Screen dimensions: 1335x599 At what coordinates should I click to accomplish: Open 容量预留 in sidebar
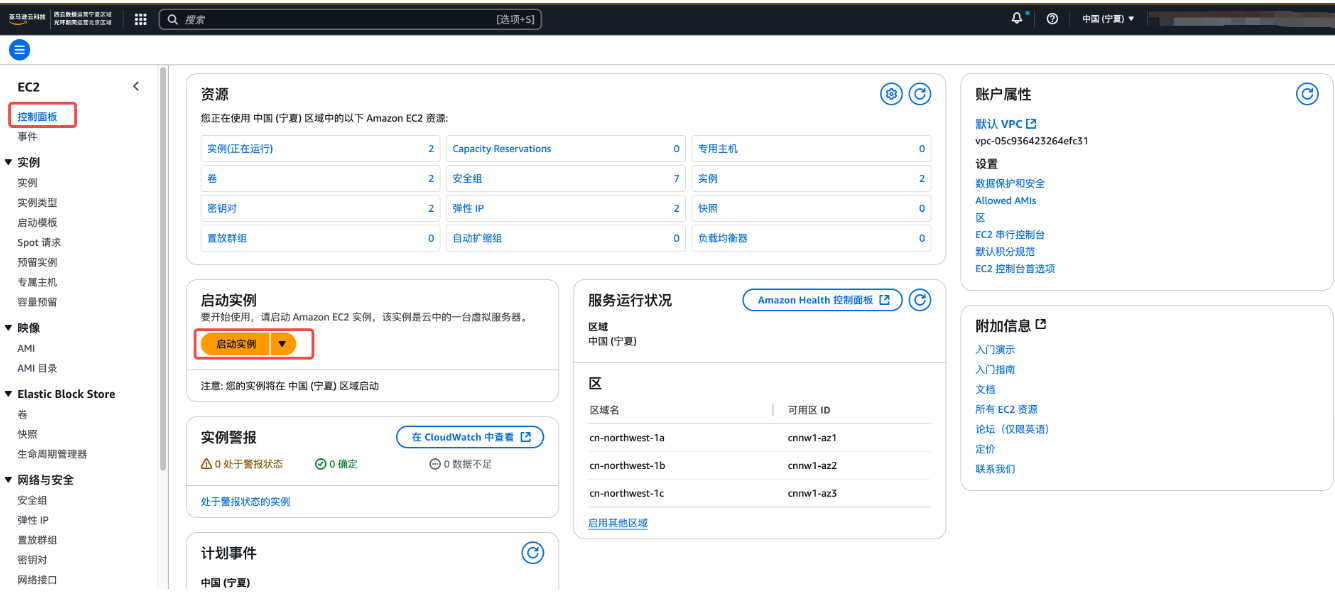point(37,302)
